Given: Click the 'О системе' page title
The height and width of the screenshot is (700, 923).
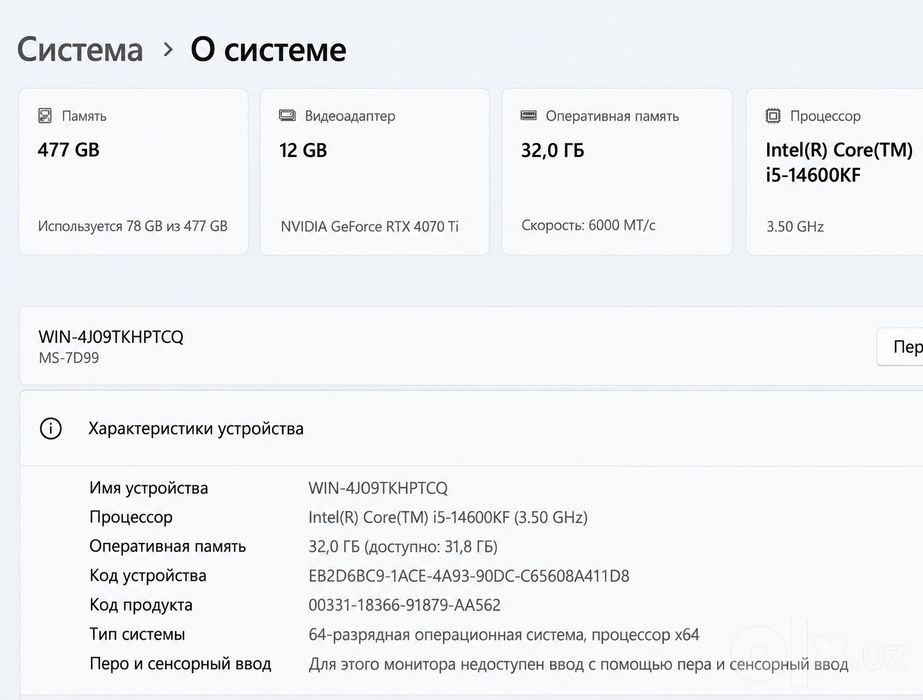Looking at the screenshot, I should [x=268, y=49].
